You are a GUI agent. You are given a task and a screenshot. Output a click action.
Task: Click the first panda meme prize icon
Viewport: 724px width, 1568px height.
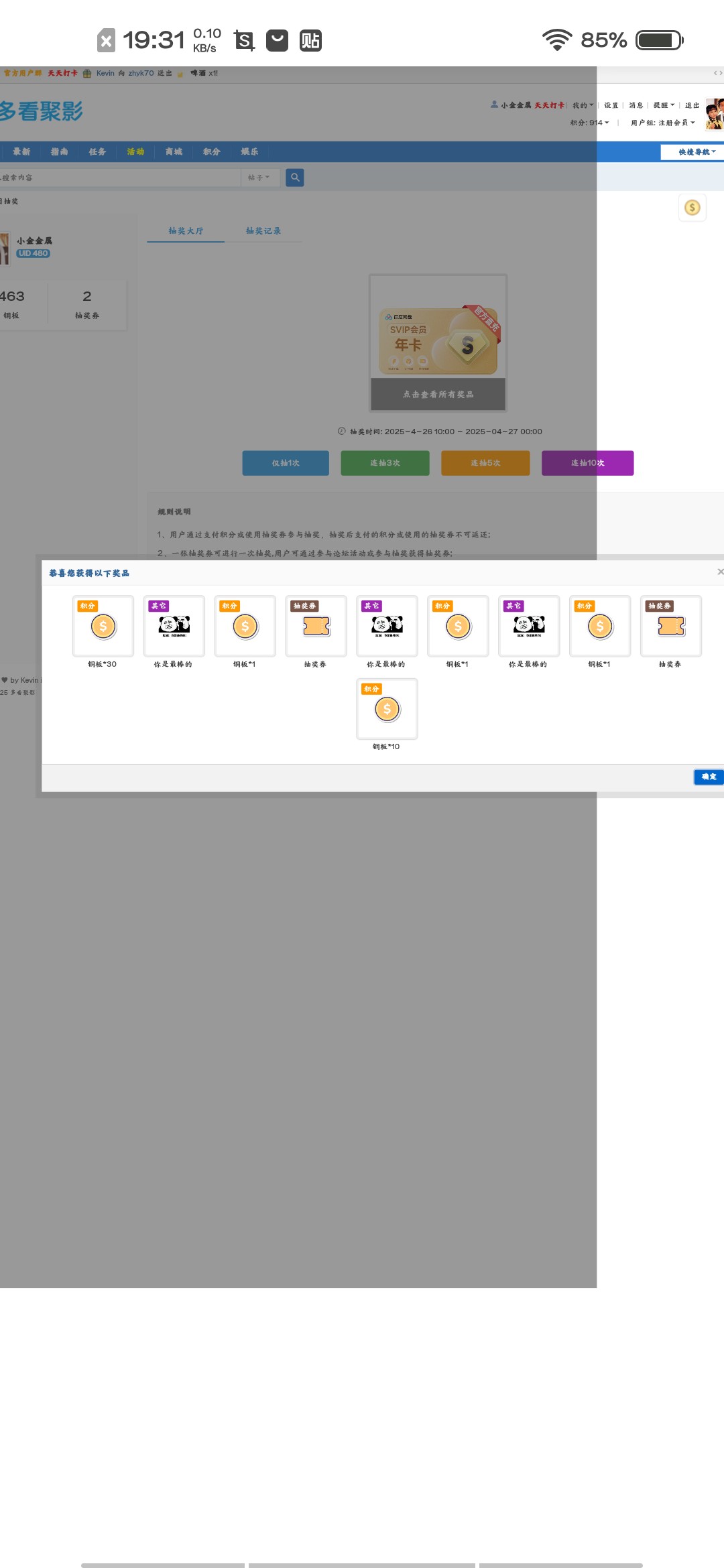pos(174,627)
